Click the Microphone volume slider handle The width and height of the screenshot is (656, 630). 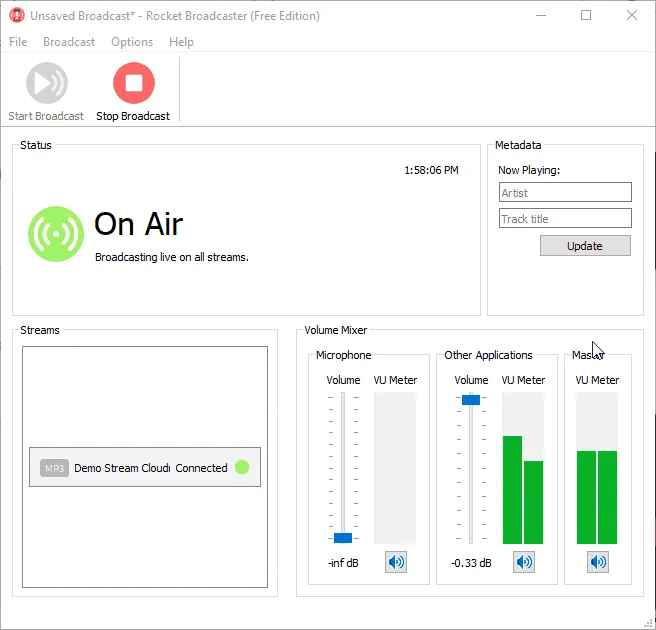click(343, 538)
